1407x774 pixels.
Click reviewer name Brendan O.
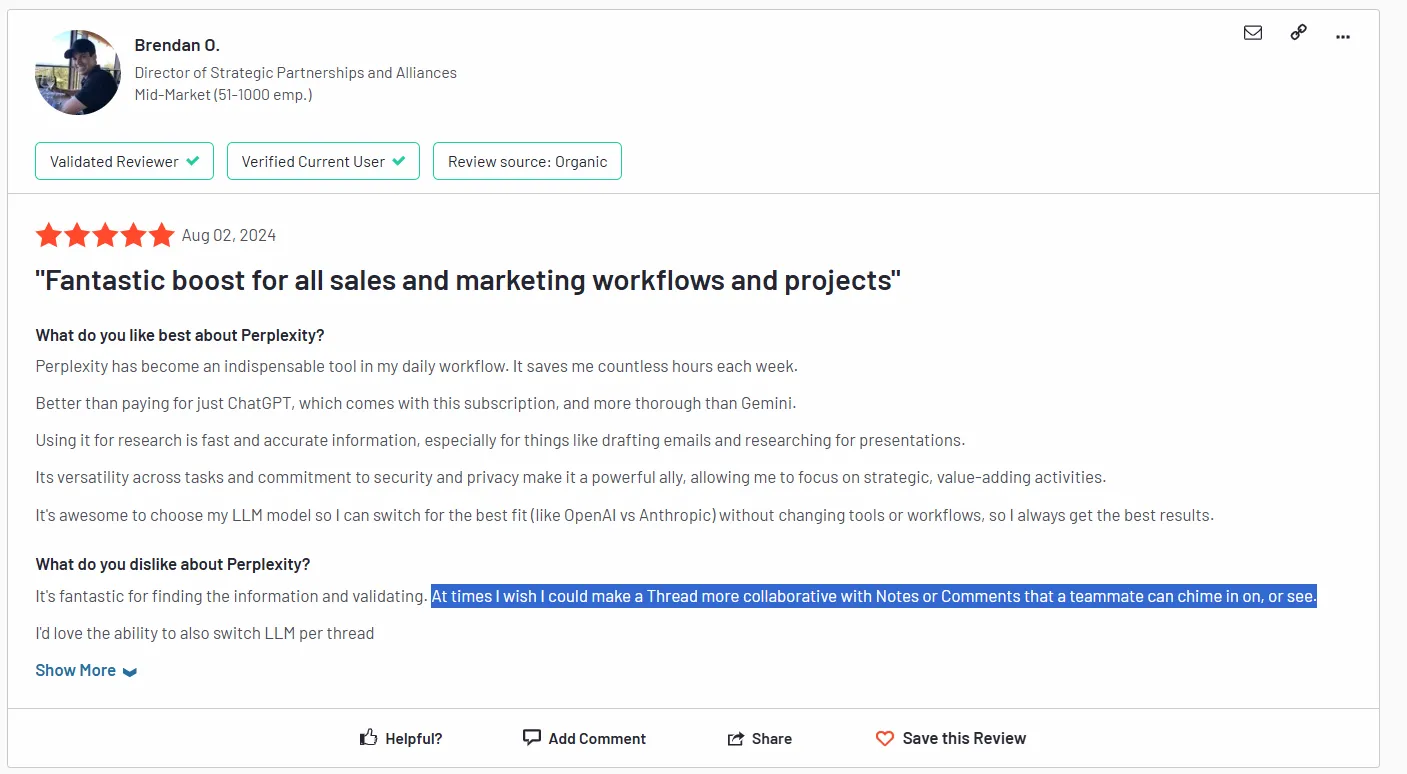pos(177,45)
